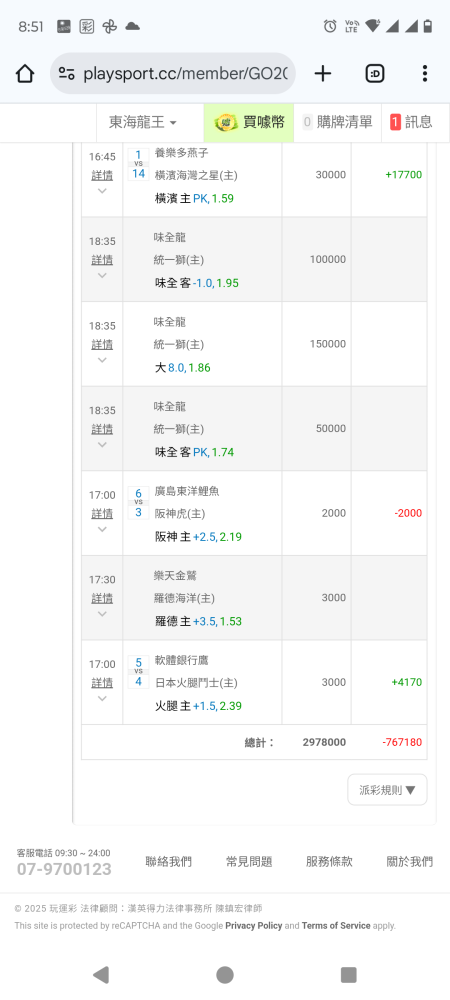Tap the Android back navigation button
The height and width of the screenshot is (1000, 450).
(100, 974)
